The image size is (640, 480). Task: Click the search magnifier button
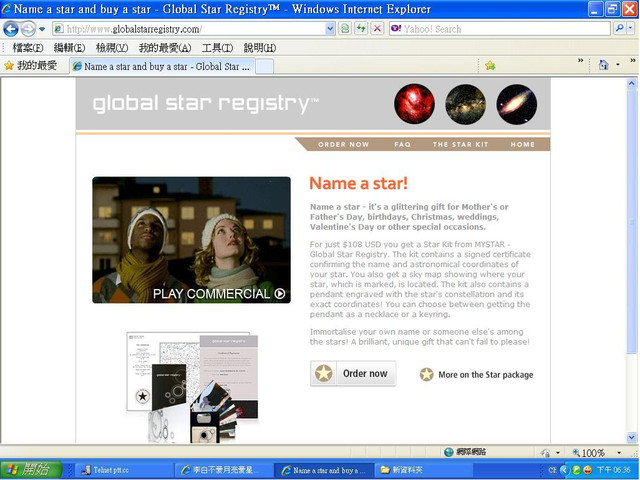[619, 29]
